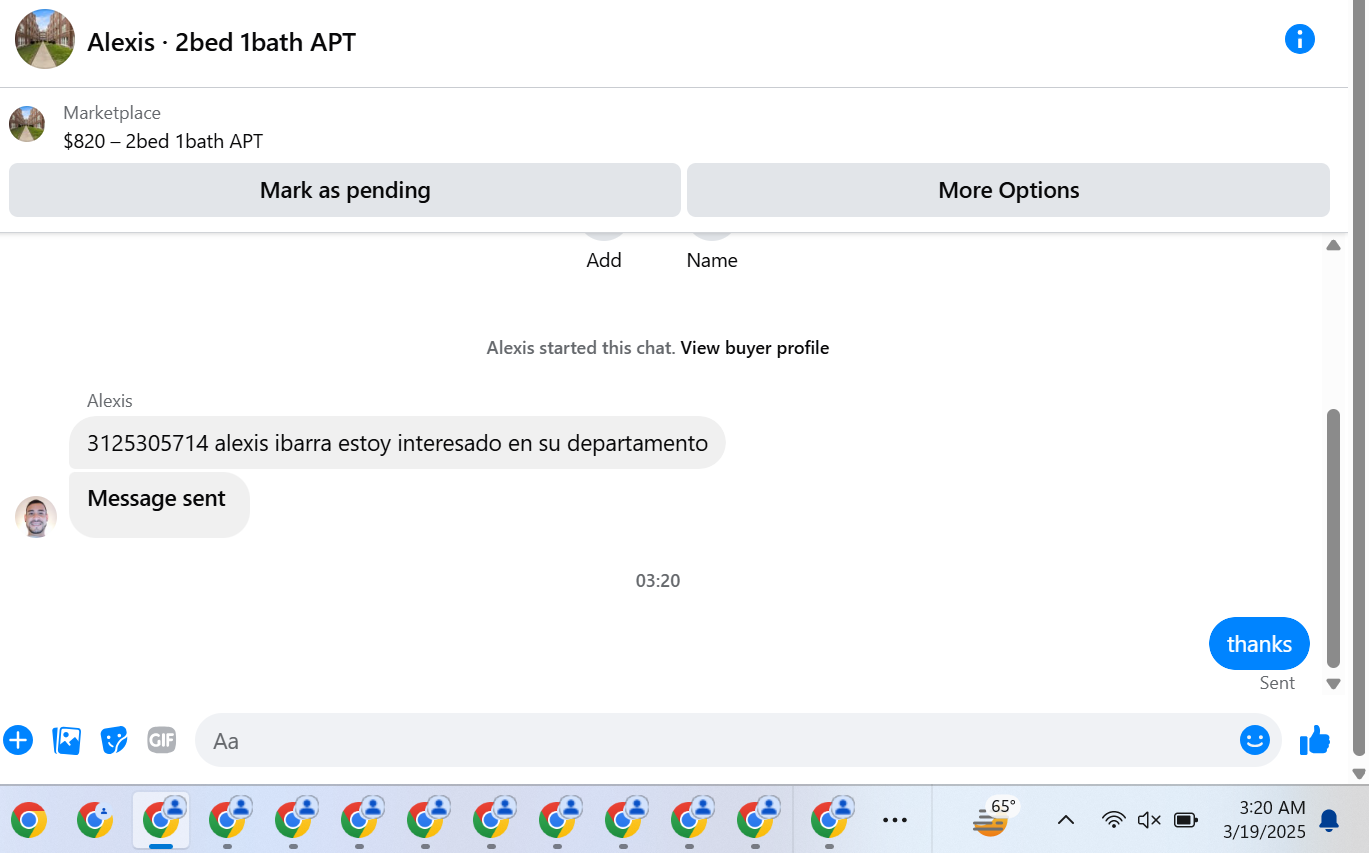Click the blue plus more-actions icon
This screenshot has width=1369, height=853.
coord(18,740)
